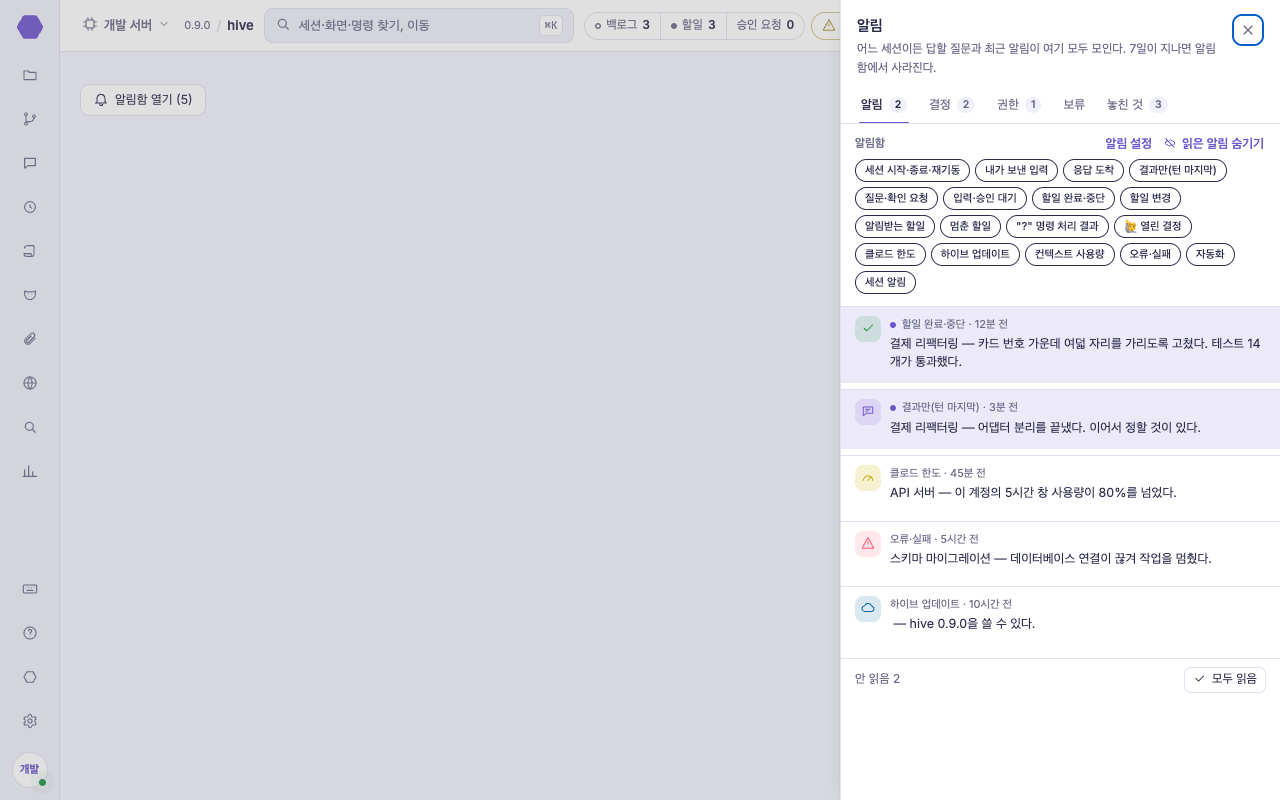Open the bar chart statistics icon
The width and height of the screenshot is (1280, 800).
click(30, 471)
